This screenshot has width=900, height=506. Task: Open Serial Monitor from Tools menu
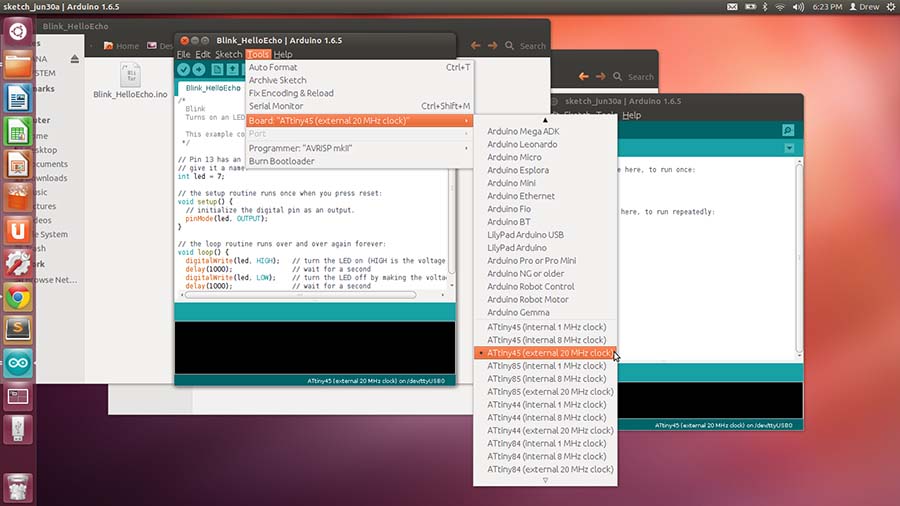tap(359, 106)
